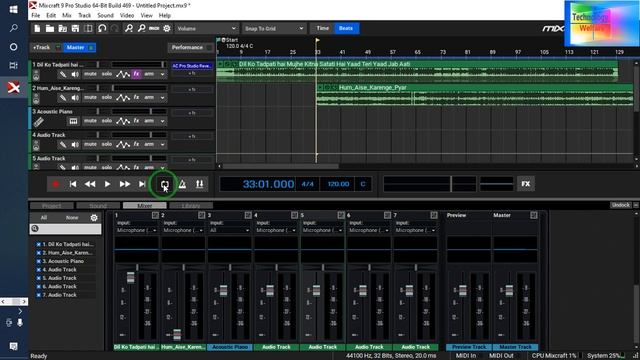
Task: Switch to the Project tab
Action: [52, 206]
